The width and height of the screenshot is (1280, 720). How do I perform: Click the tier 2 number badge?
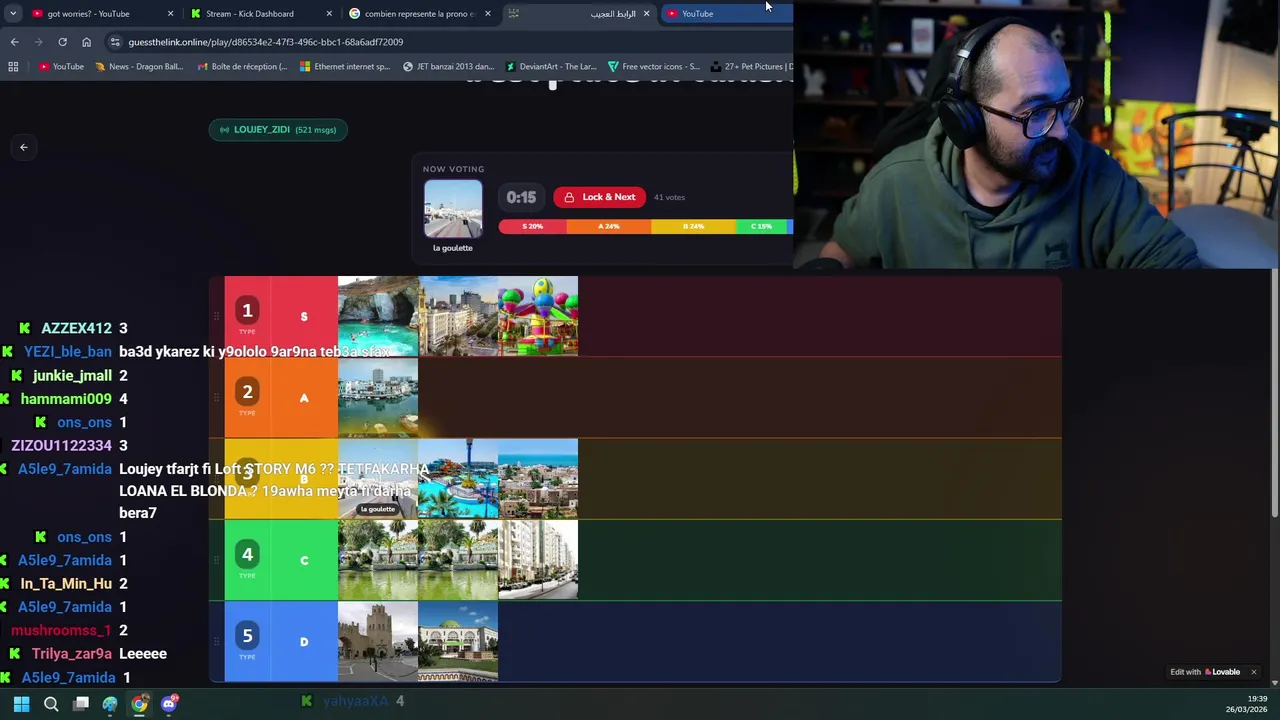[247, 392]
